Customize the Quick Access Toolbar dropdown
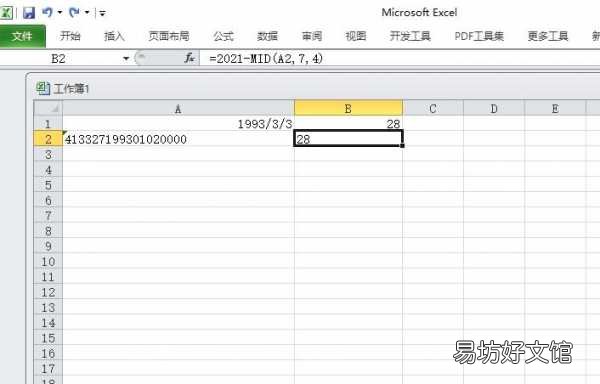The width and height of the screenshot is (600, 384). coord(102,13)
